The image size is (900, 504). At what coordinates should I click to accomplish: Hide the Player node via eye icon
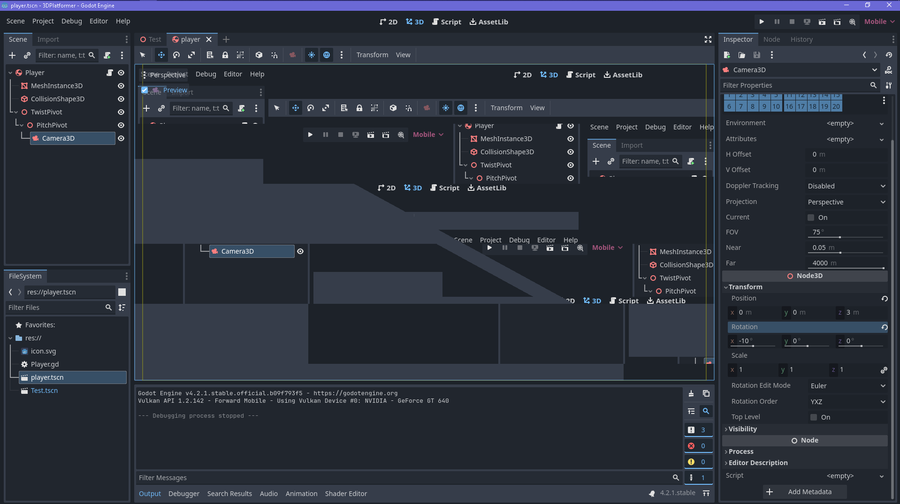point(121,73)
